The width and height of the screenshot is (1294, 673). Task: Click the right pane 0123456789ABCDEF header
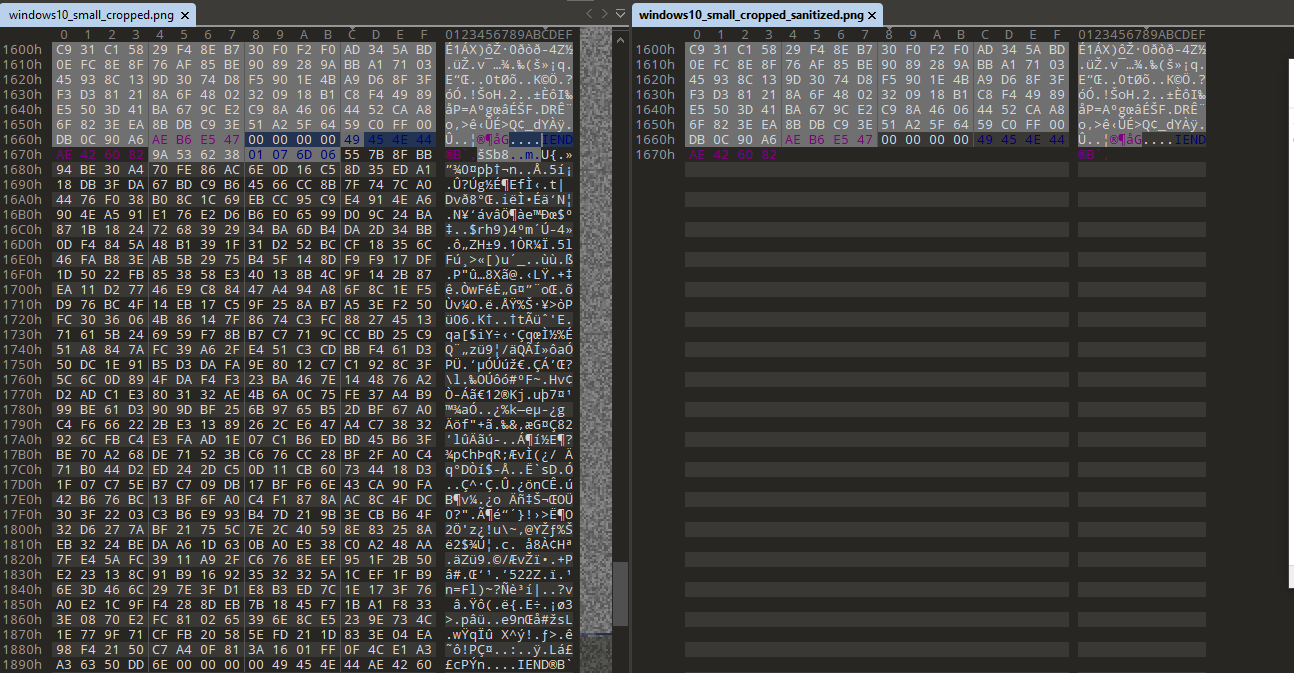tap(1142, 36)
